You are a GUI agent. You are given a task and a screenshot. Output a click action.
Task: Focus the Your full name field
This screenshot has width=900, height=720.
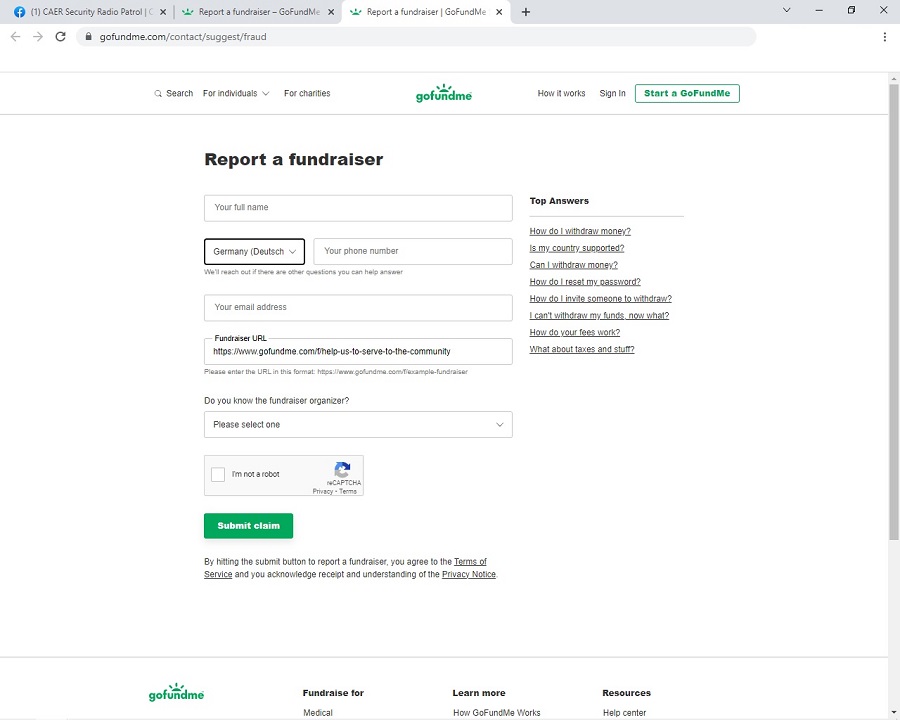pyautogui.click(x=358, y=208)
